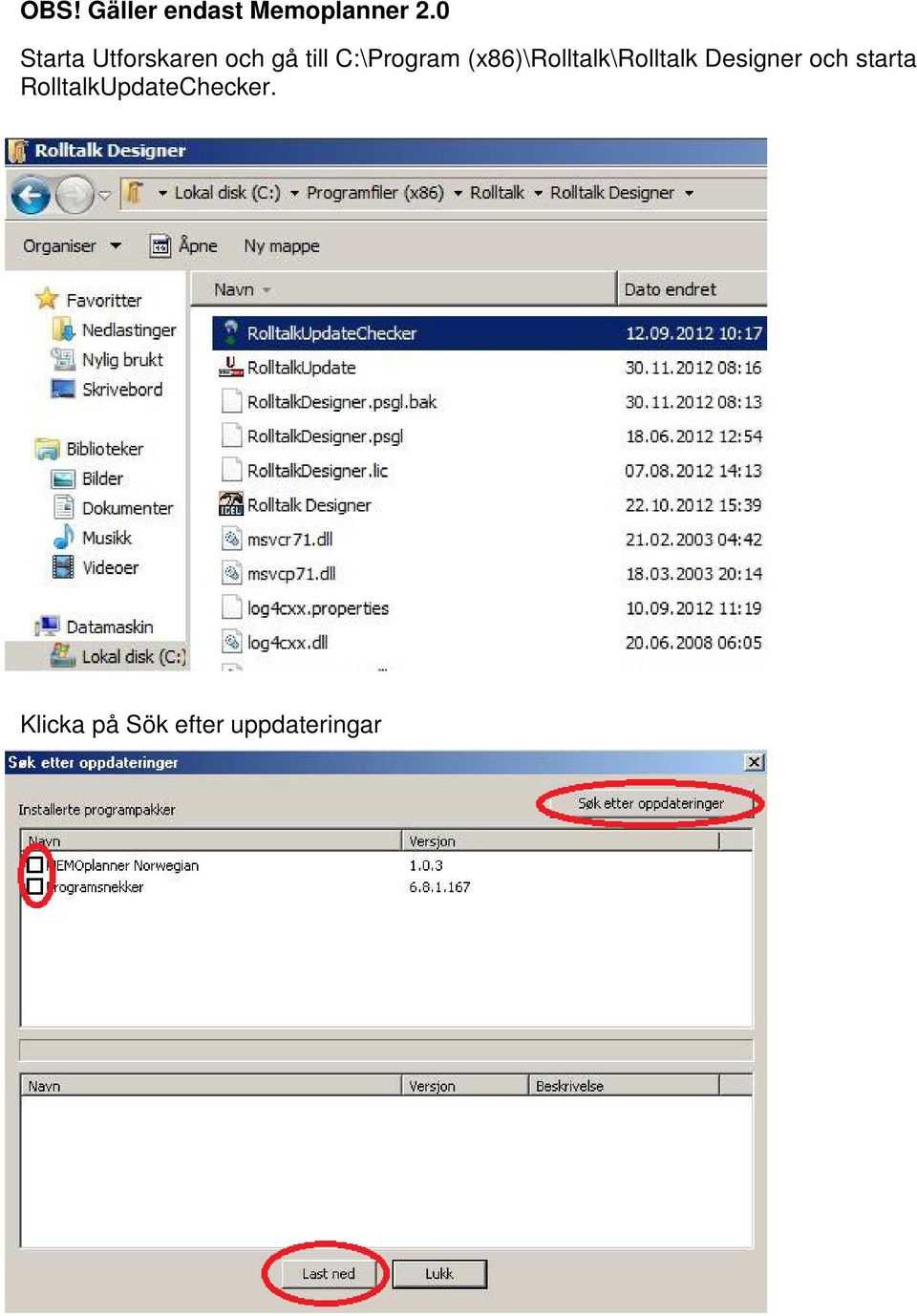Expand the dropdown arrow before Programfiler (x86)
This screenshot has width=917, height=1316.
295,193
